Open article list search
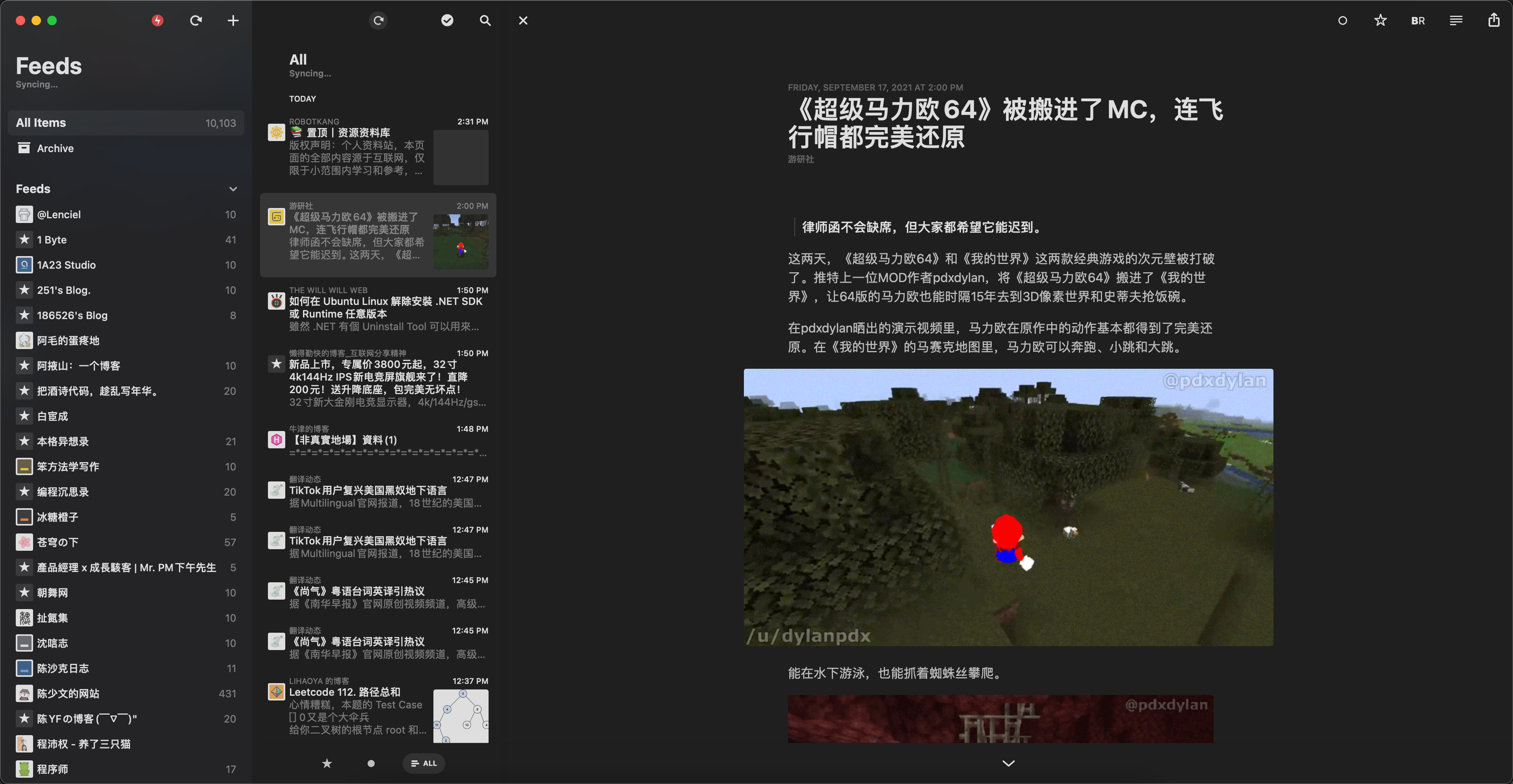Screen dimensions: 1513x784 click(485, 20)
